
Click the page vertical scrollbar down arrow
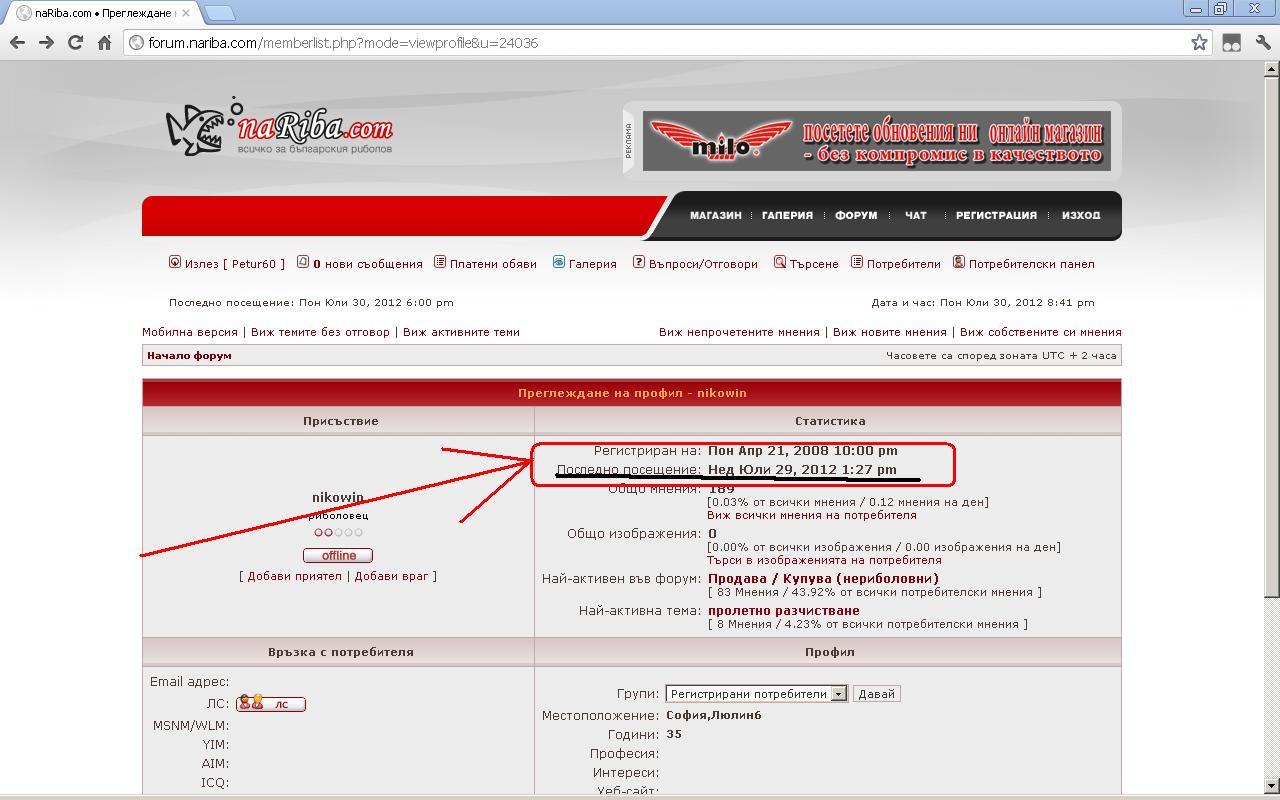tap(1271, 786)
